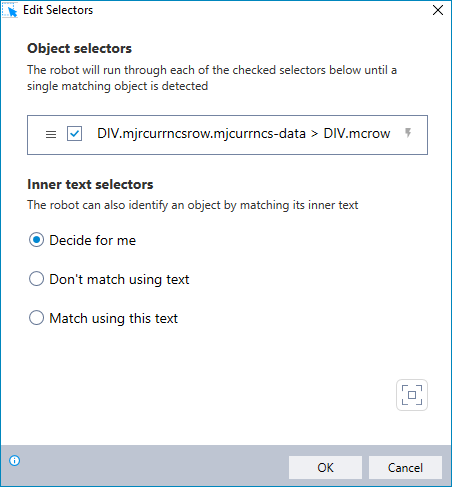Click the DIV.mjrcurrncsrow.mjcurrncs-data selector text
The image size is (452, 487).
tap(201, 134)
